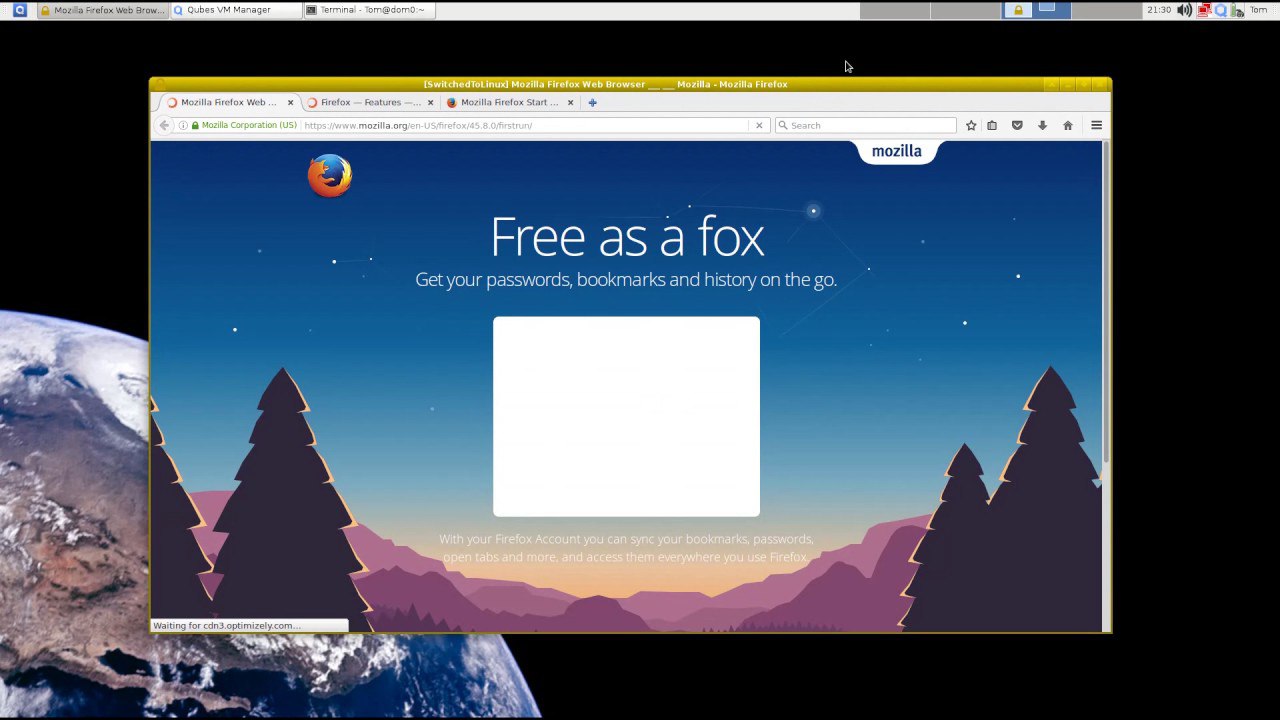The height and width of the screenshot is (720, 1280).
Task: Click 'Get your passwords, bookmarks and history' subtitle
Action: (x=626, y=280)
